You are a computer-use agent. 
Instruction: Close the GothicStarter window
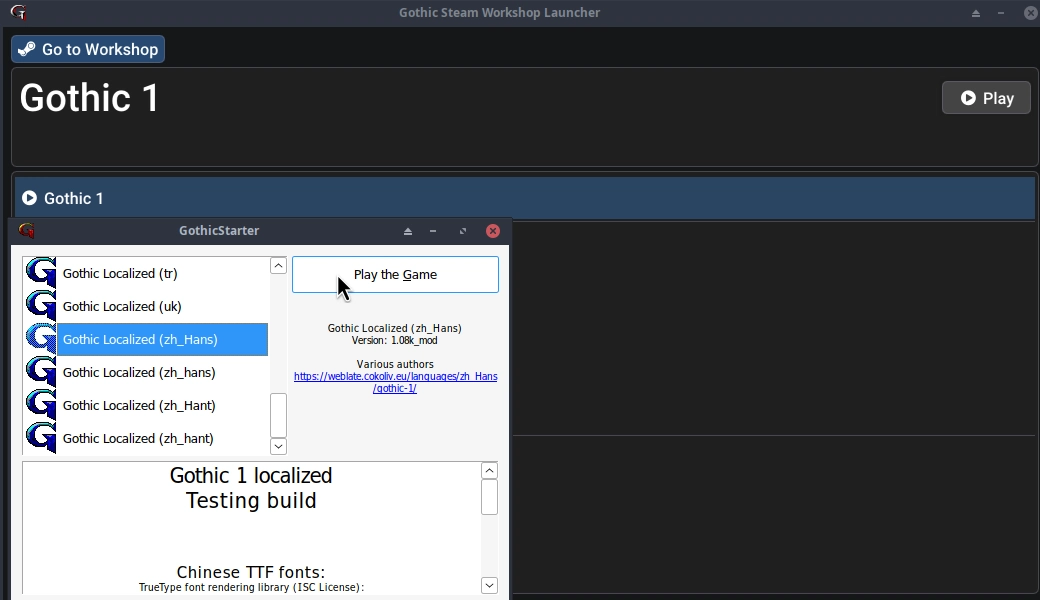click(x=493, y=231)
